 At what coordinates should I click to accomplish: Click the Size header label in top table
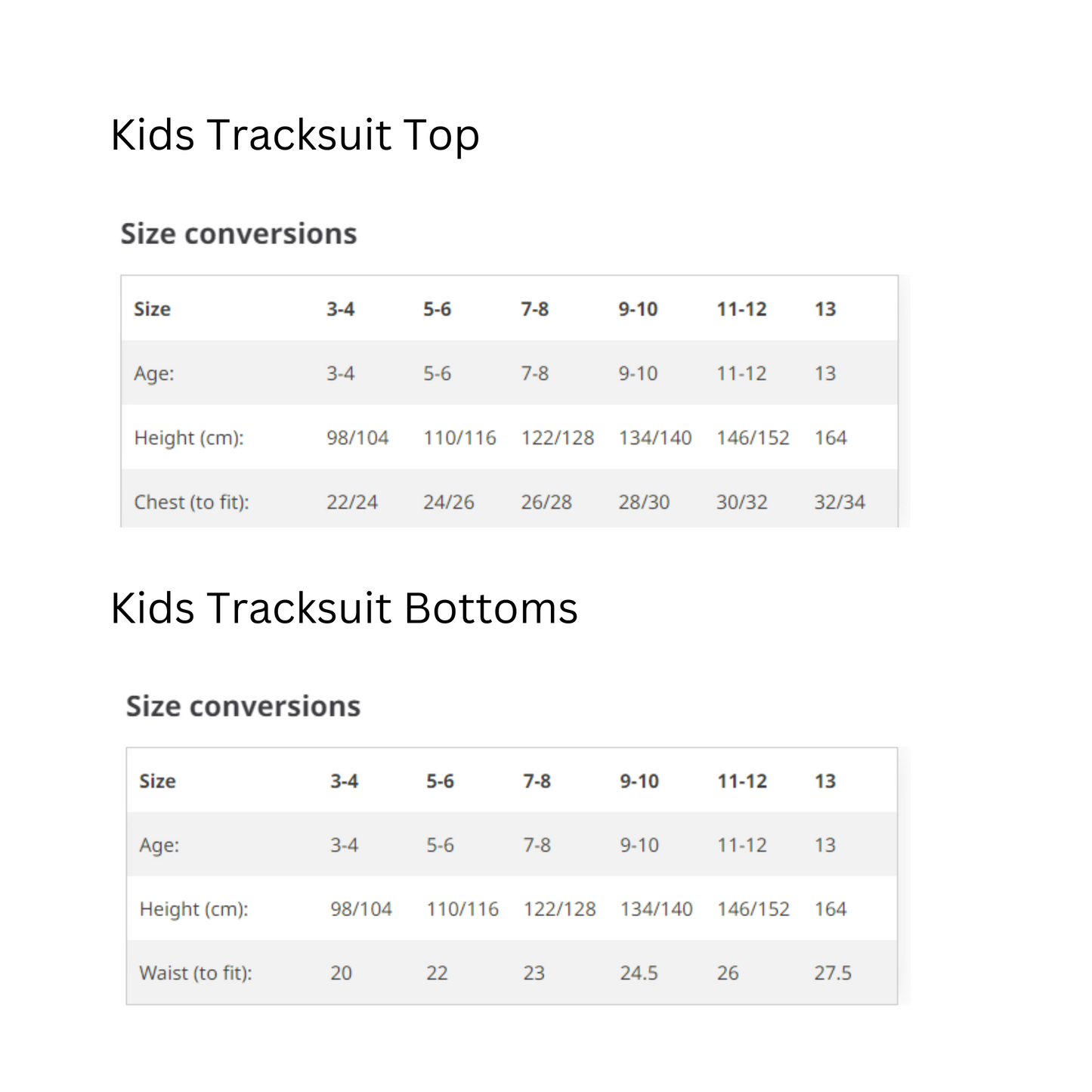pyautogui.click(x=152, y=309)
